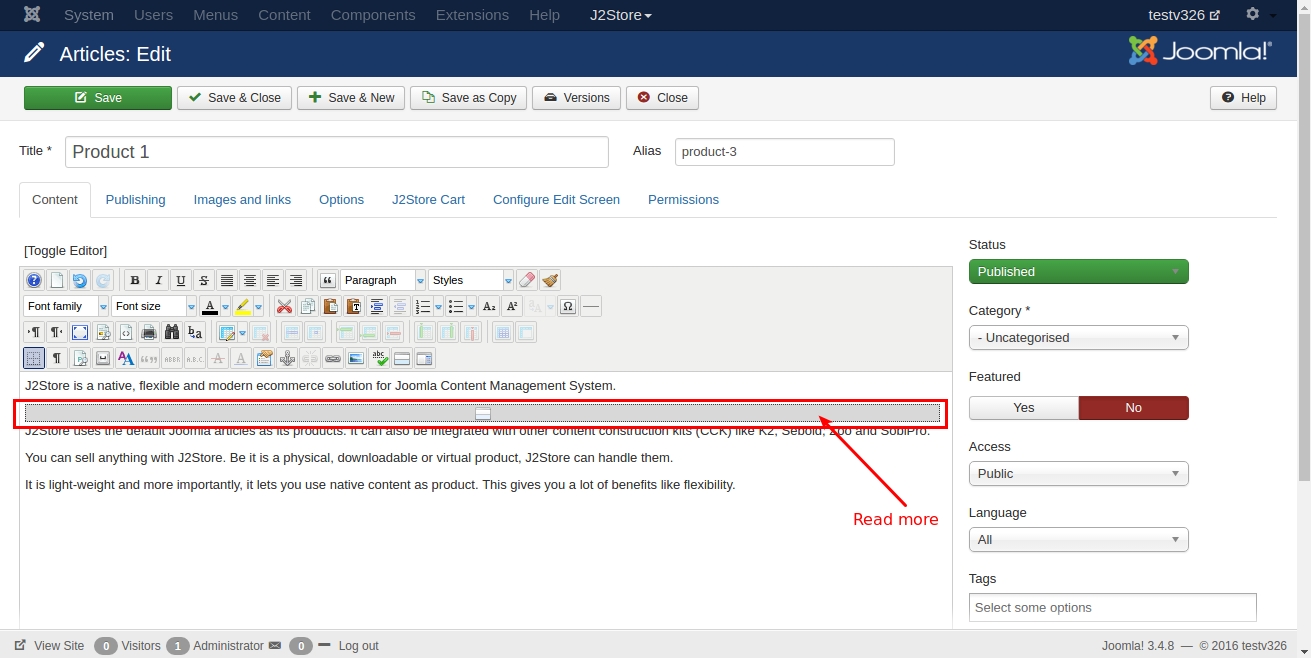Apply strikethrough from the editor toolbar
This screenshot has width=1311, height=658.
[x=204, y=281]
